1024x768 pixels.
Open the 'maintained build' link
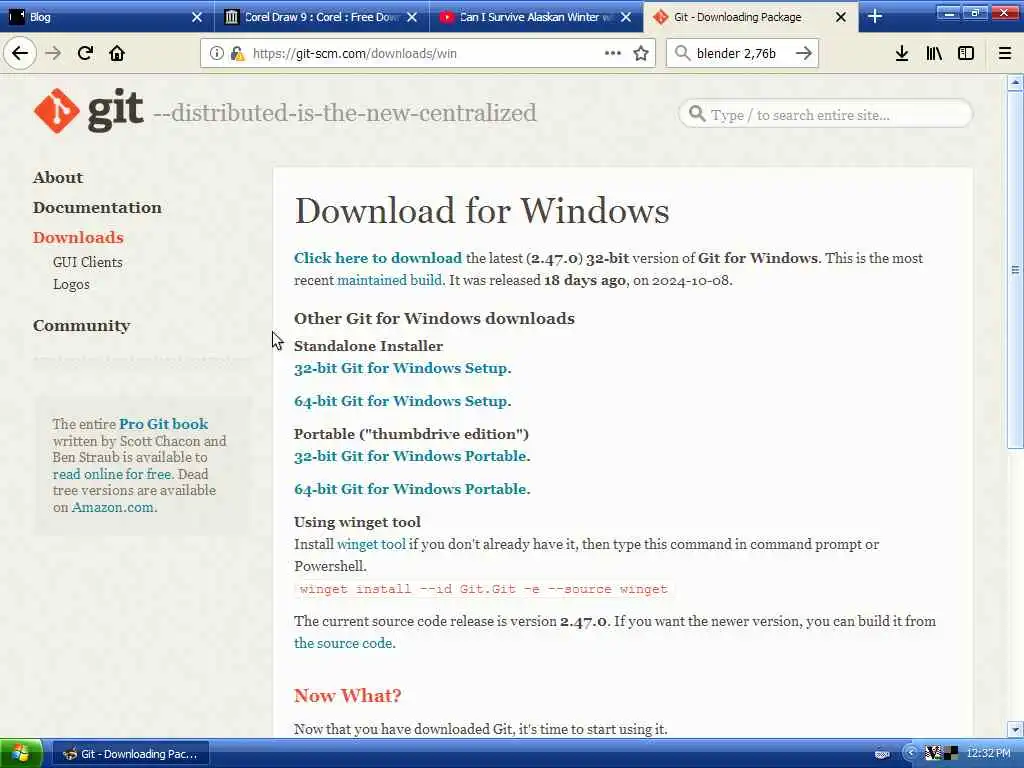click(x=389, y=280)
